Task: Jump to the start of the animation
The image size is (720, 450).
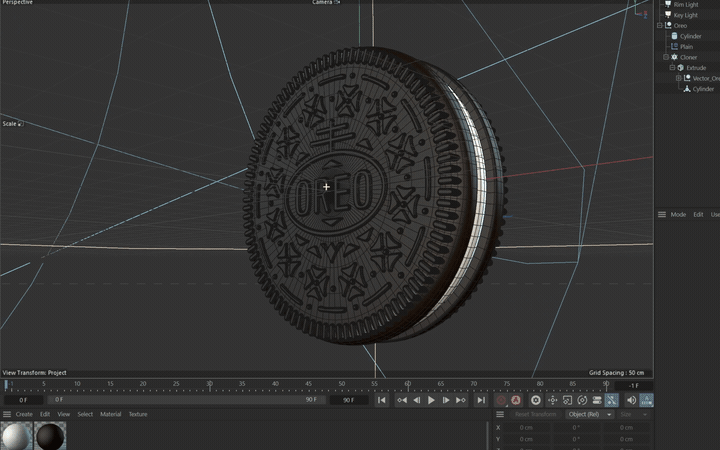Action: coord(382,400)
